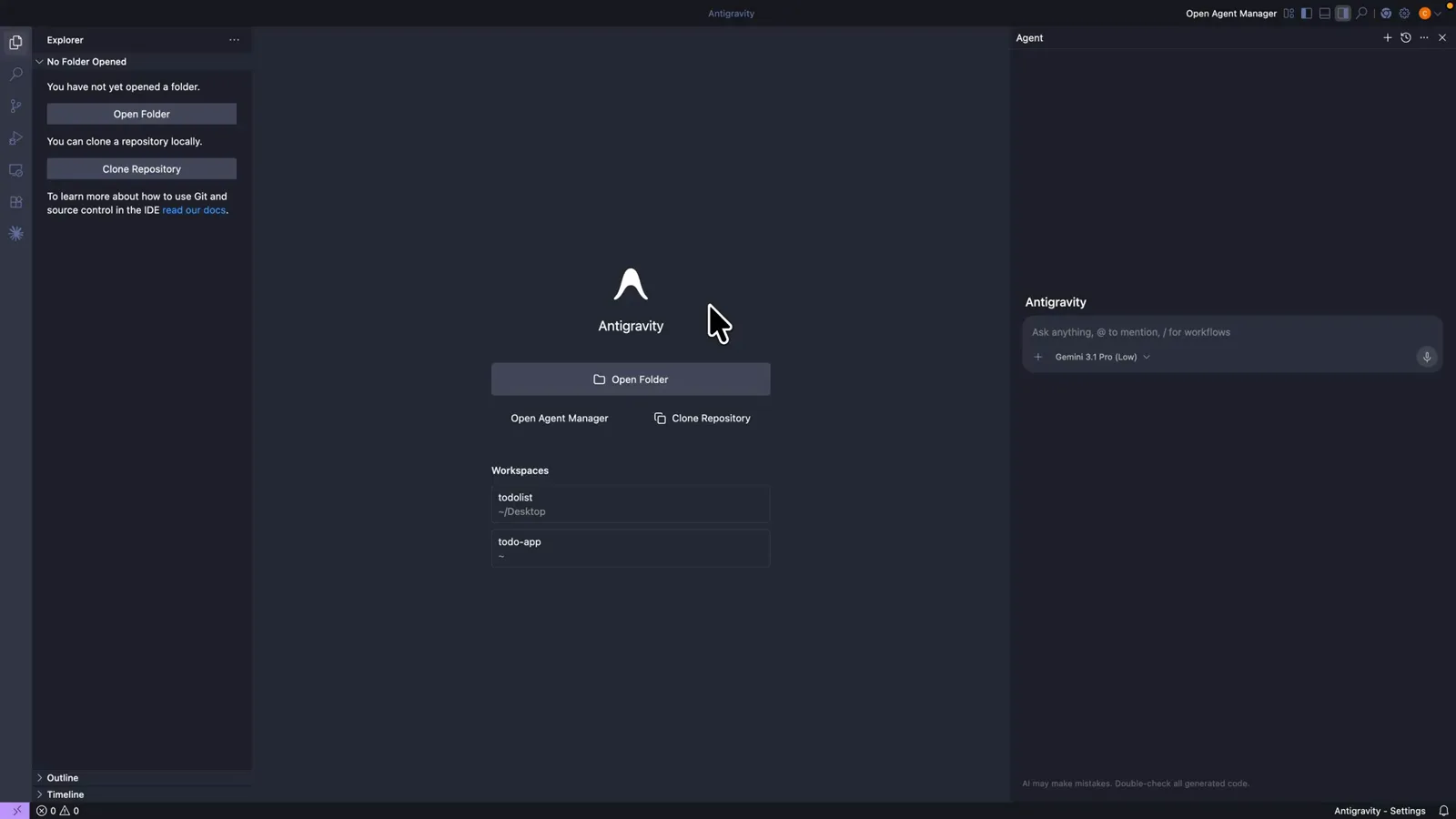Open the Remote Explorer icon in activity bar
Image resolution: width=1456 pixels, height=819 pixels.
point(15,170)
